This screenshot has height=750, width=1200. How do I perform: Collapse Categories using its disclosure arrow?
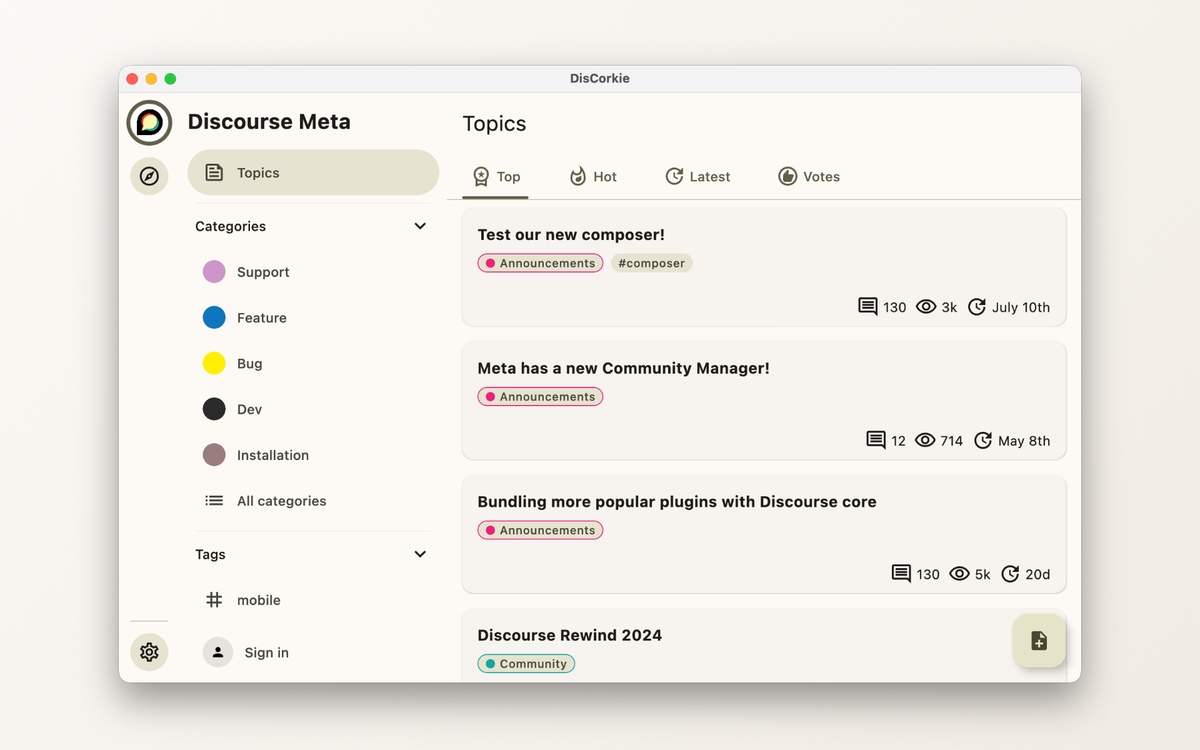tap(420, 226)
